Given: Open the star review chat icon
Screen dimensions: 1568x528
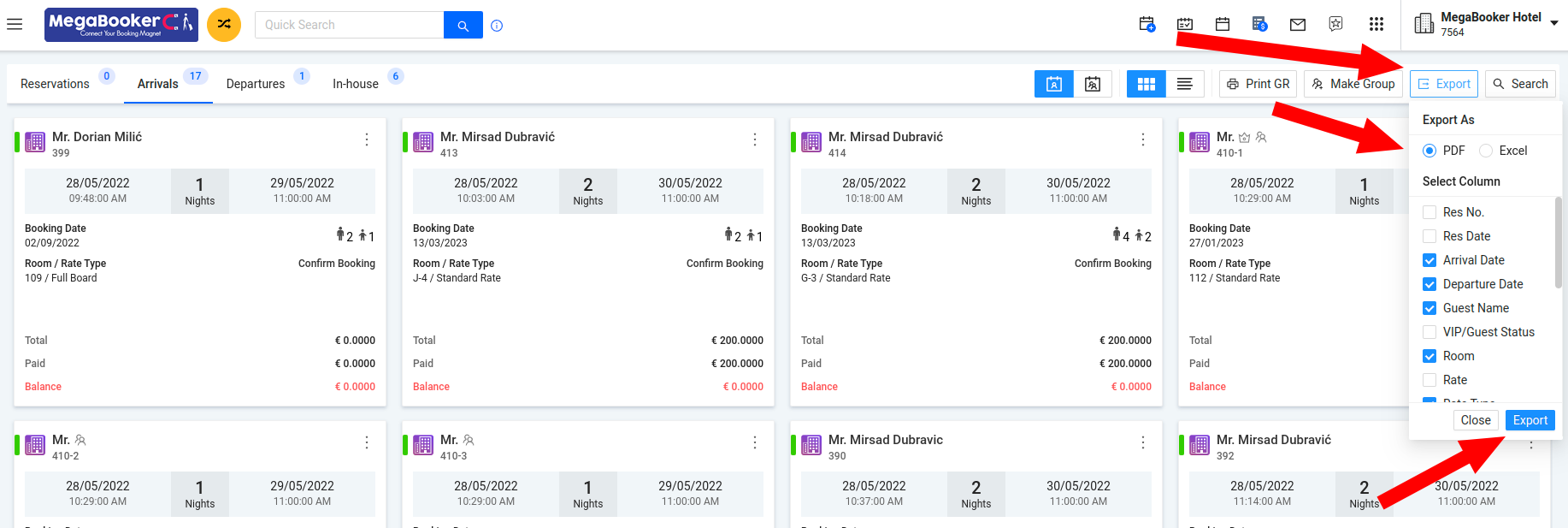Looking at the screenshot, I should 1336,25.
